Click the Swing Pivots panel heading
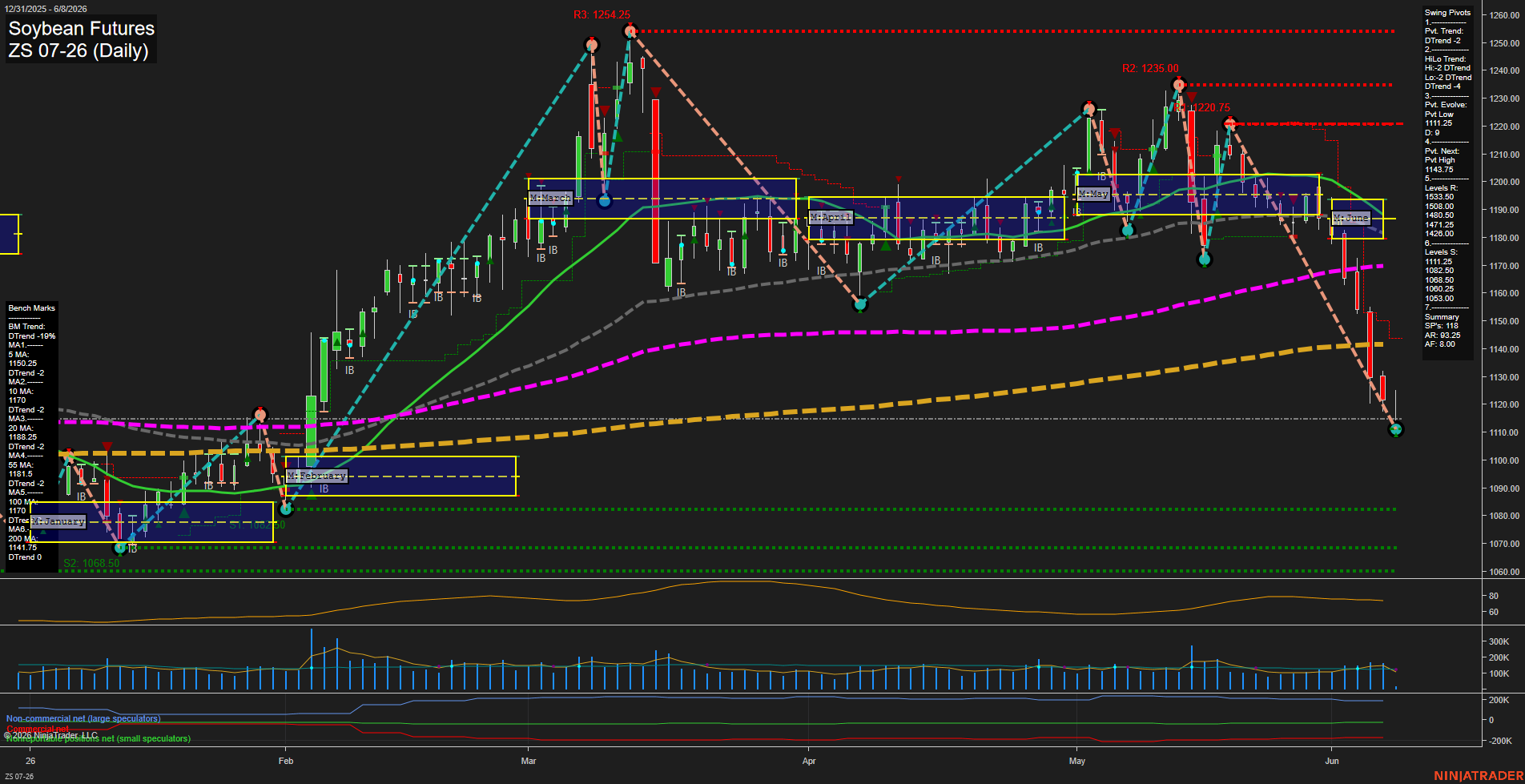The width and height of the screenshot is (1525, 784). tap(1447, 13)
